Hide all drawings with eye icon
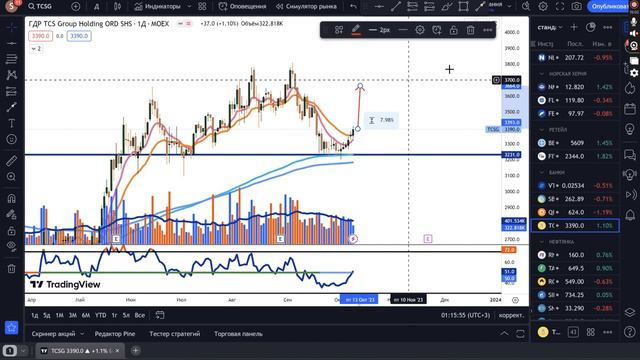 (x=11, y=247)
